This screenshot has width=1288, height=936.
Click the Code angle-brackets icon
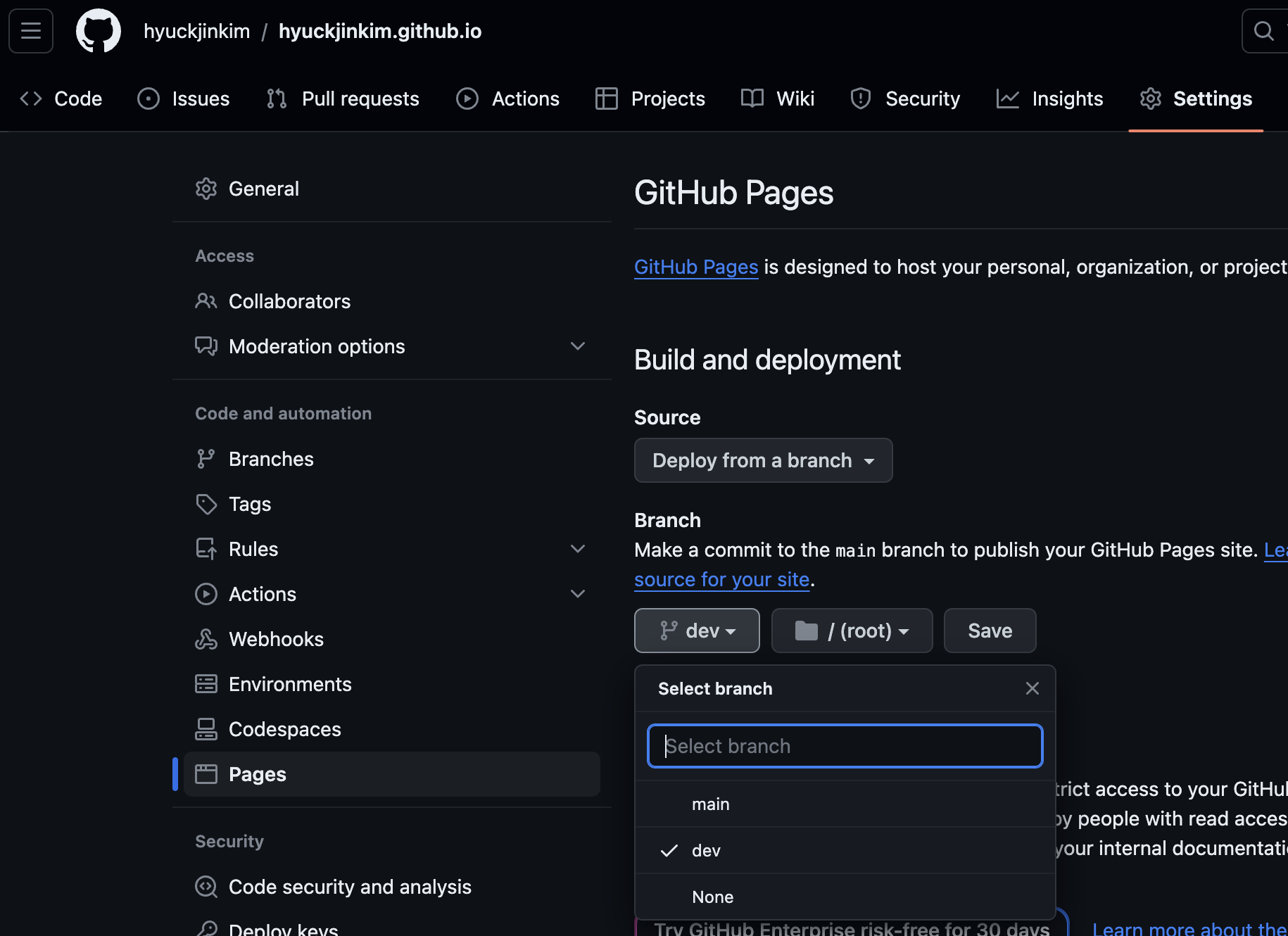click(31, 99)
